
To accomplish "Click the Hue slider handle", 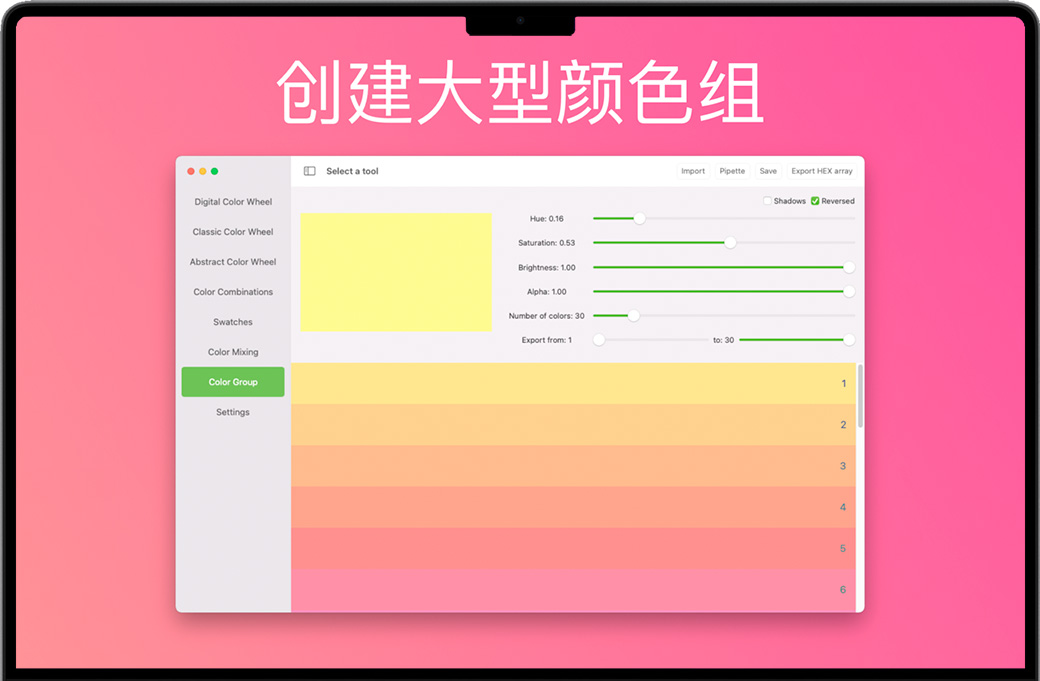I will (x=639, y=218).
